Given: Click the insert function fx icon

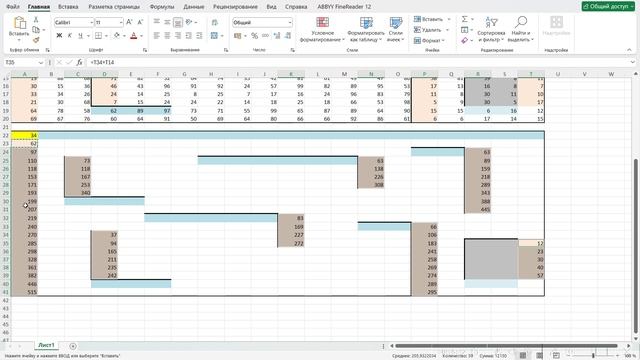Looking at the screenshot, I should click(80, 62).
